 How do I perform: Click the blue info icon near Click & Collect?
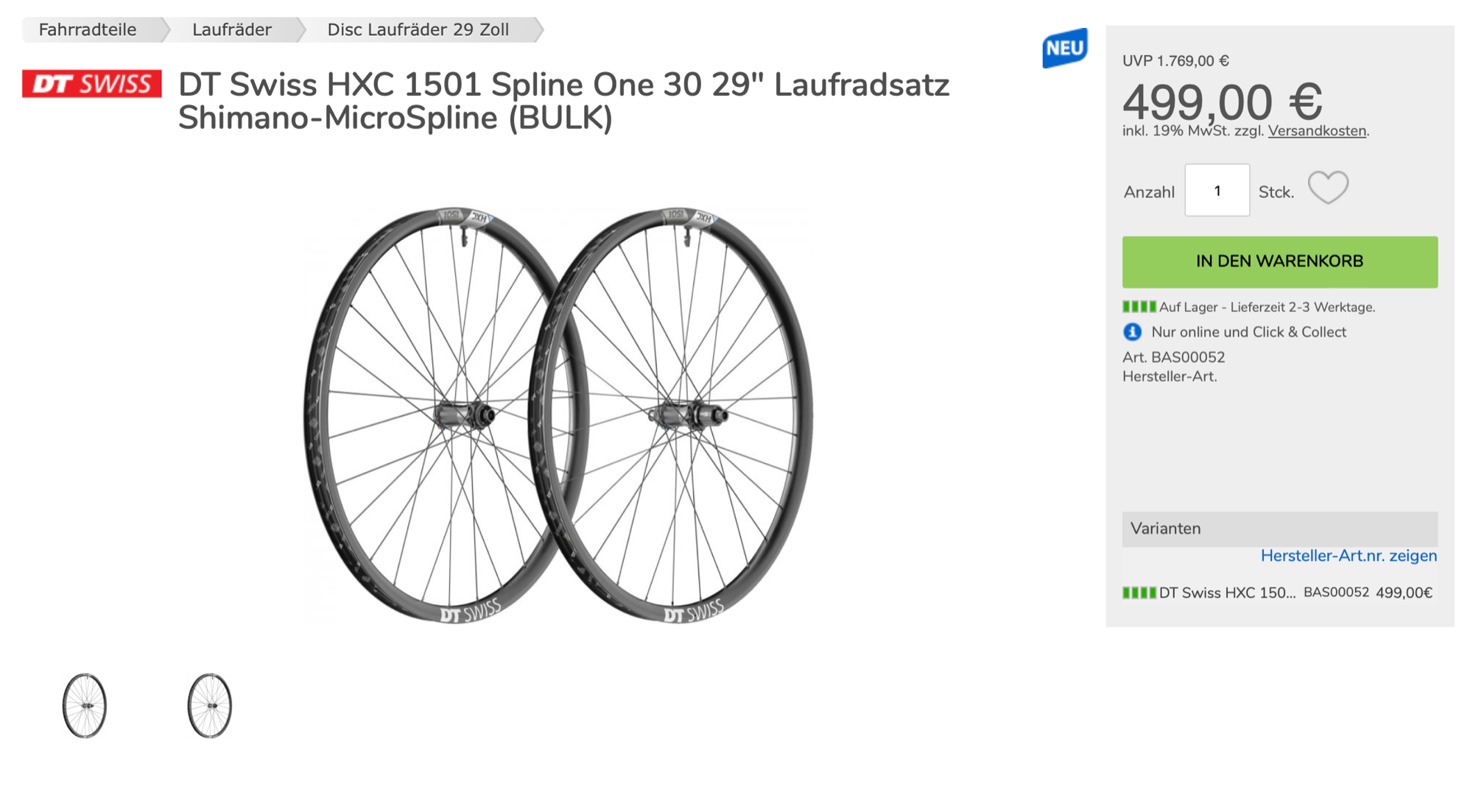(1132, 332)
